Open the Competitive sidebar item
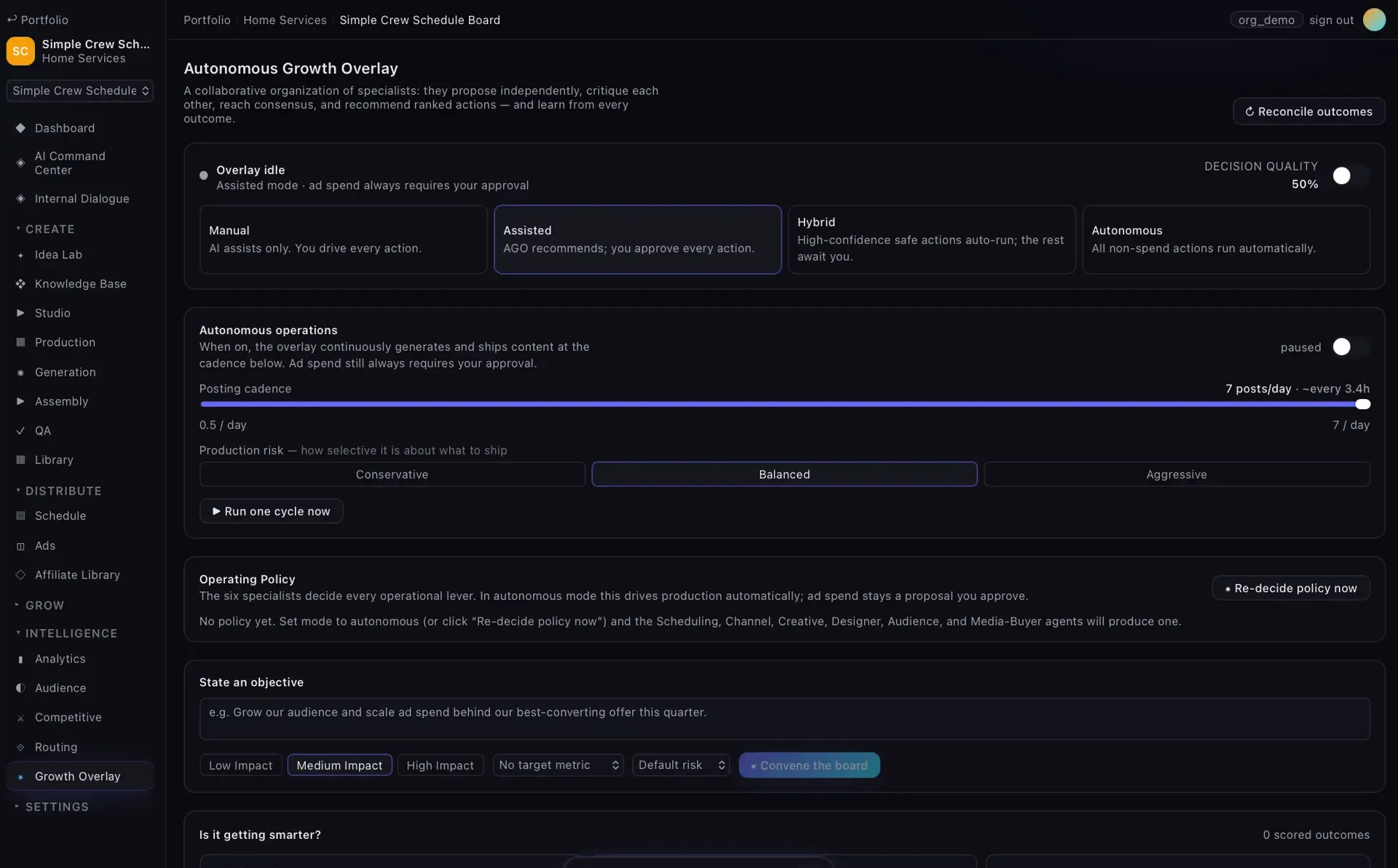This screenshot has height=868, width=1398. (x=80, y=717)
